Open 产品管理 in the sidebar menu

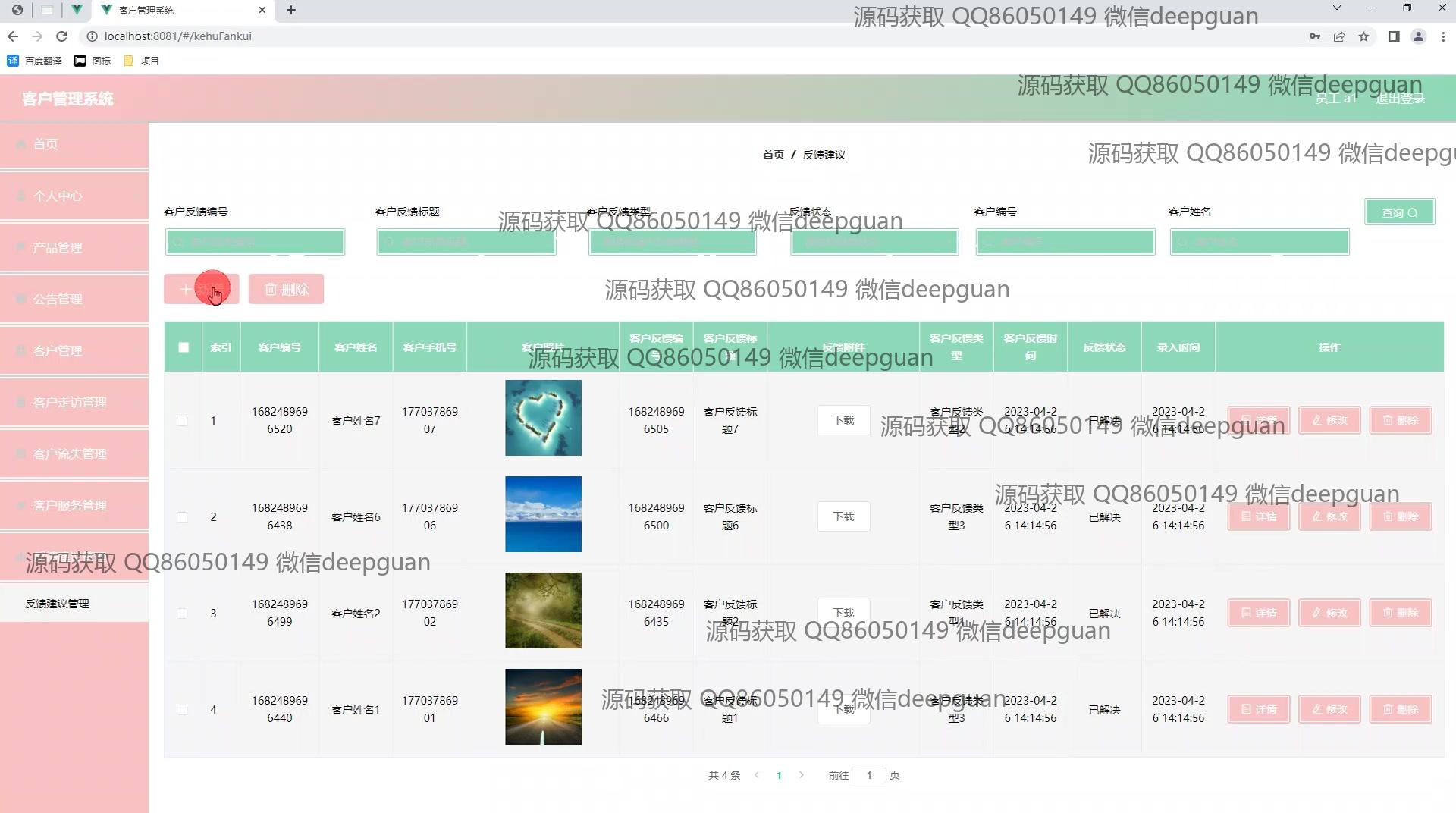[58, 248]
